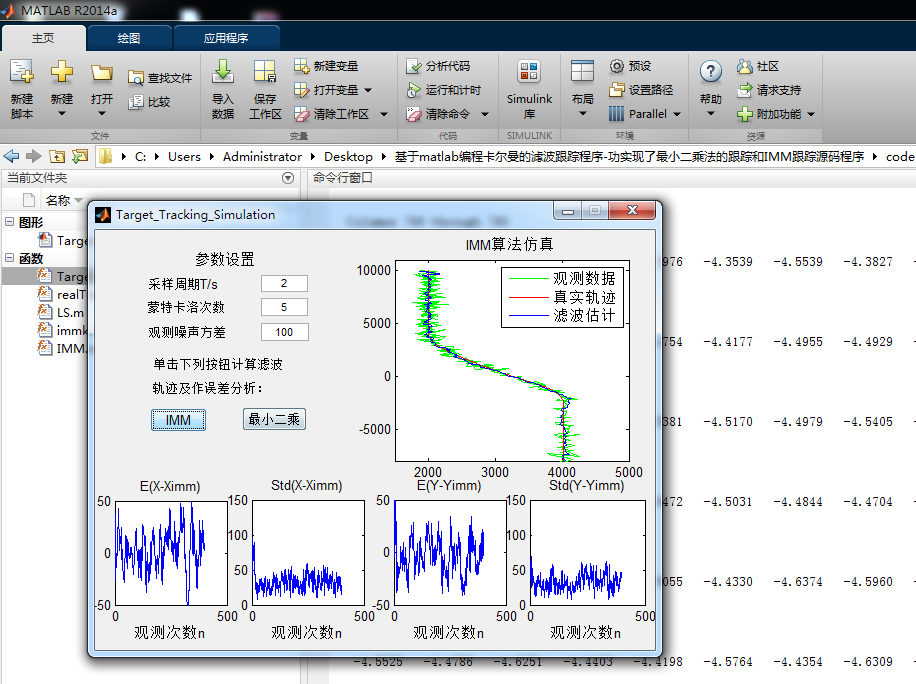Click the E(X-Ximm) plot
The height and width of the screenshot is (684, 916).
pyautogui.click(x=171, y=553)
